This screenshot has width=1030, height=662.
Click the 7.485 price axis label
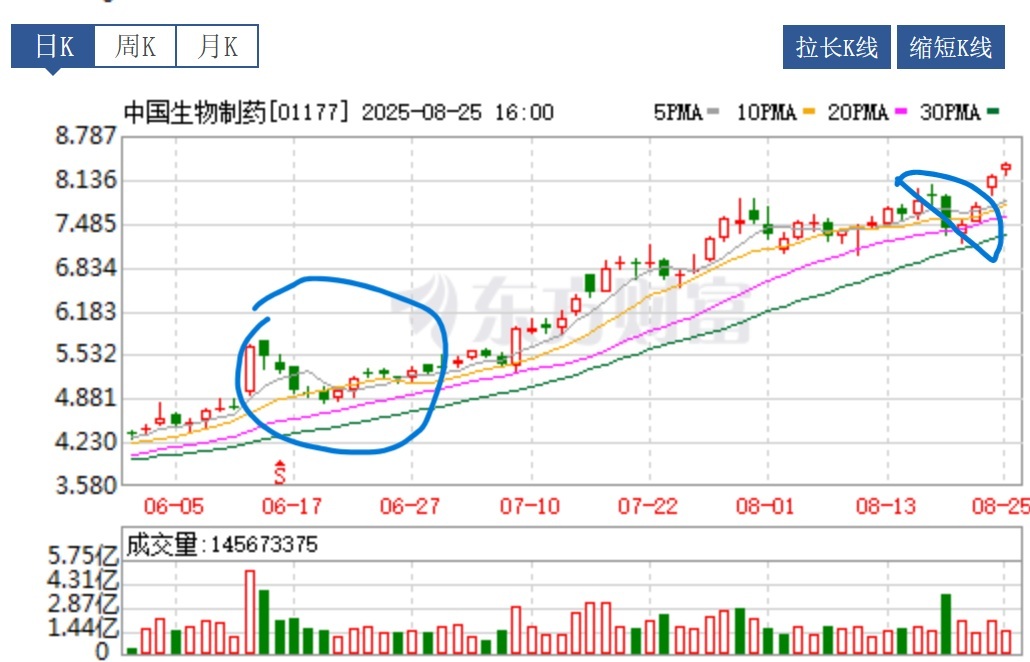coord(86,224)
